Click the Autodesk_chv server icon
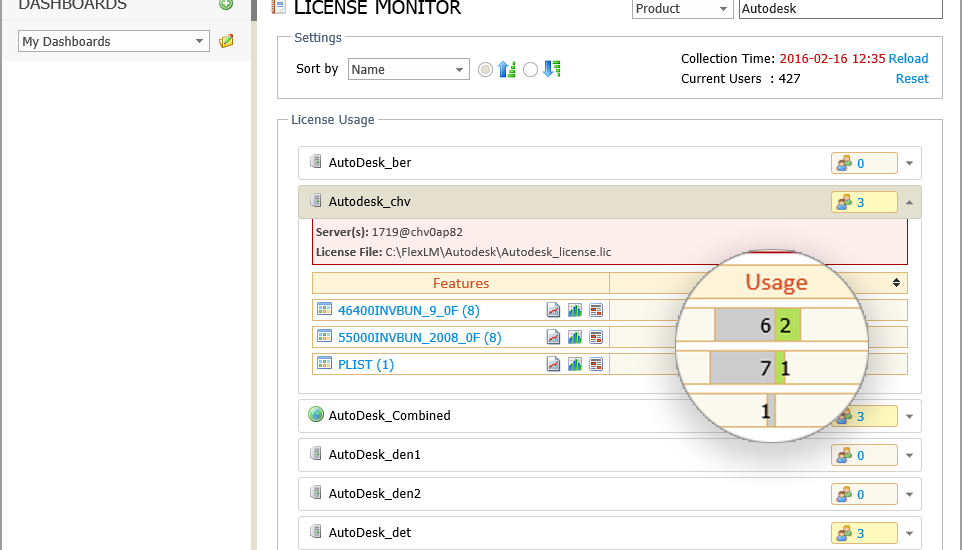Viewport: 962px width, 550px height. coord(315,201)
